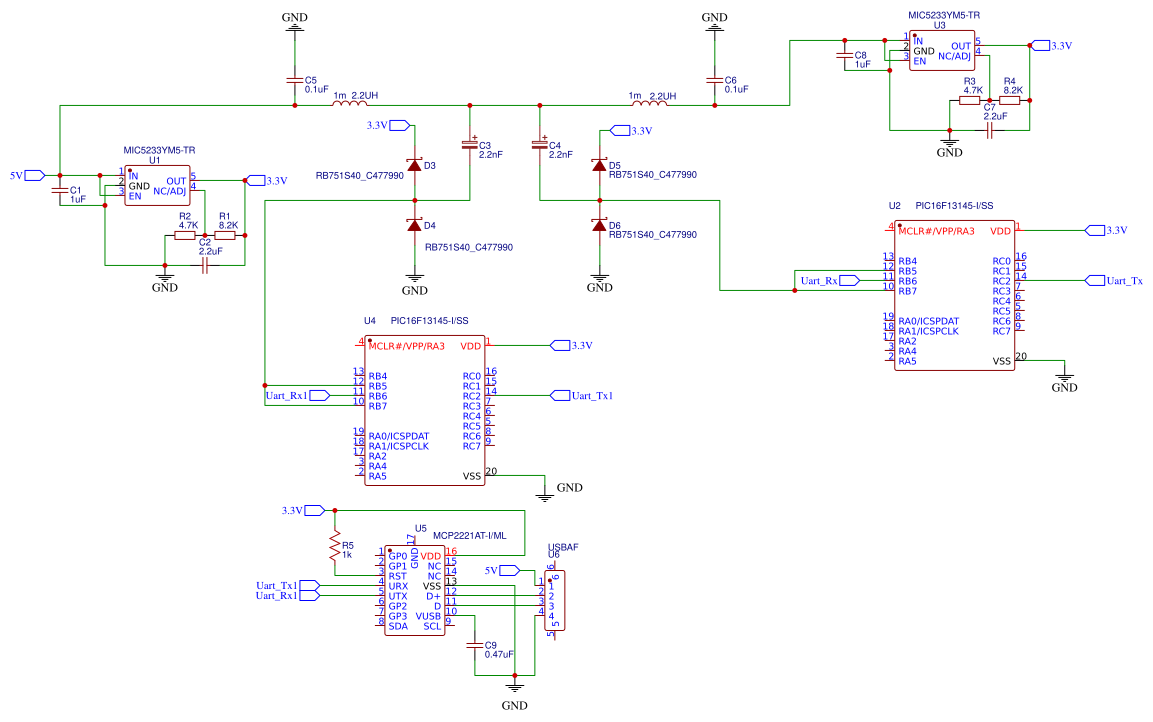Viewport: 1153px width, 722px height.
Task: Select U6 USBAF connector body
Action: [x=554, y=601]
